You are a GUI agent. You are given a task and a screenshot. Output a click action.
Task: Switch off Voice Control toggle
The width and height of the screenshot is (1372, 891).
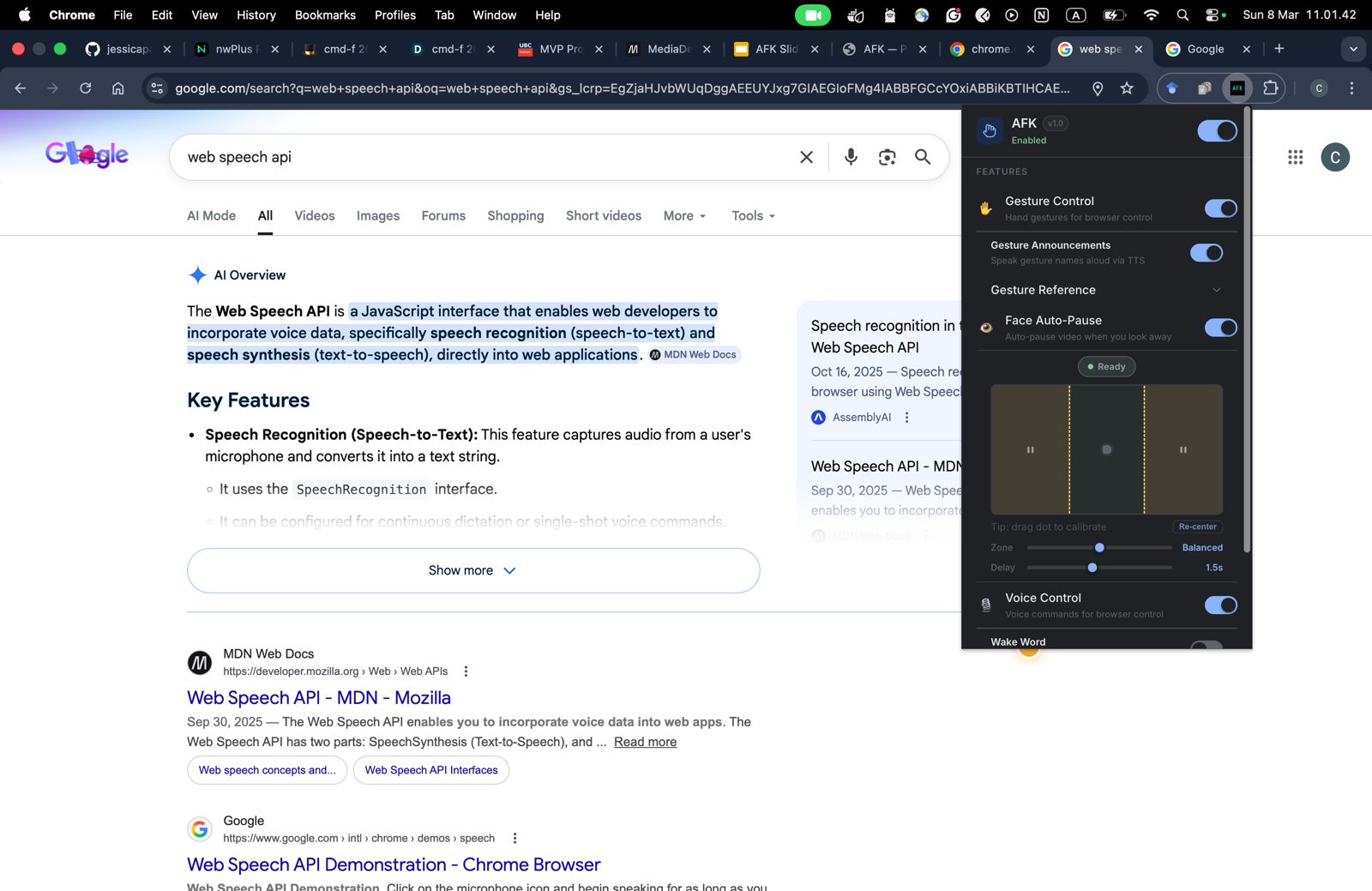point(1220,605)
